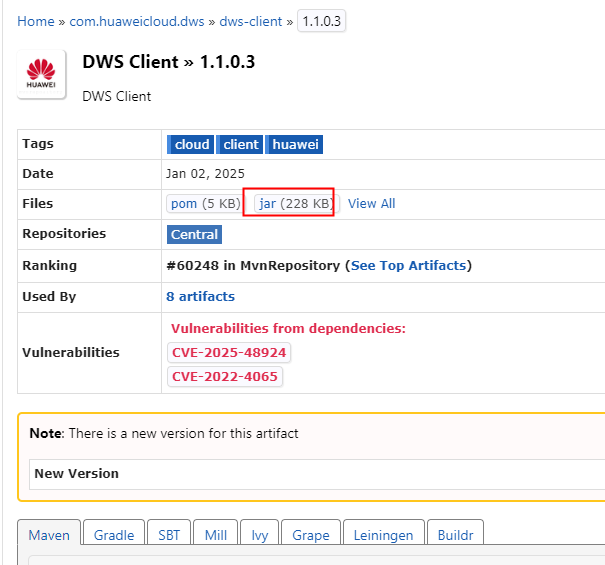Select the Ivy tab
The width and height of the screenshot is (605, 565).
click(257, 535)
